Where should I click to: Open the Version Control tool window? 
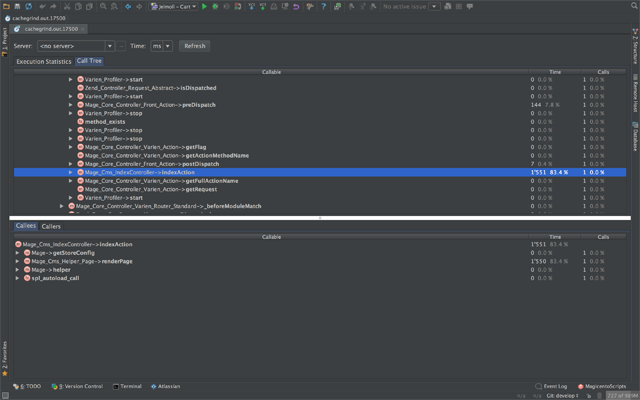(77, 386)
